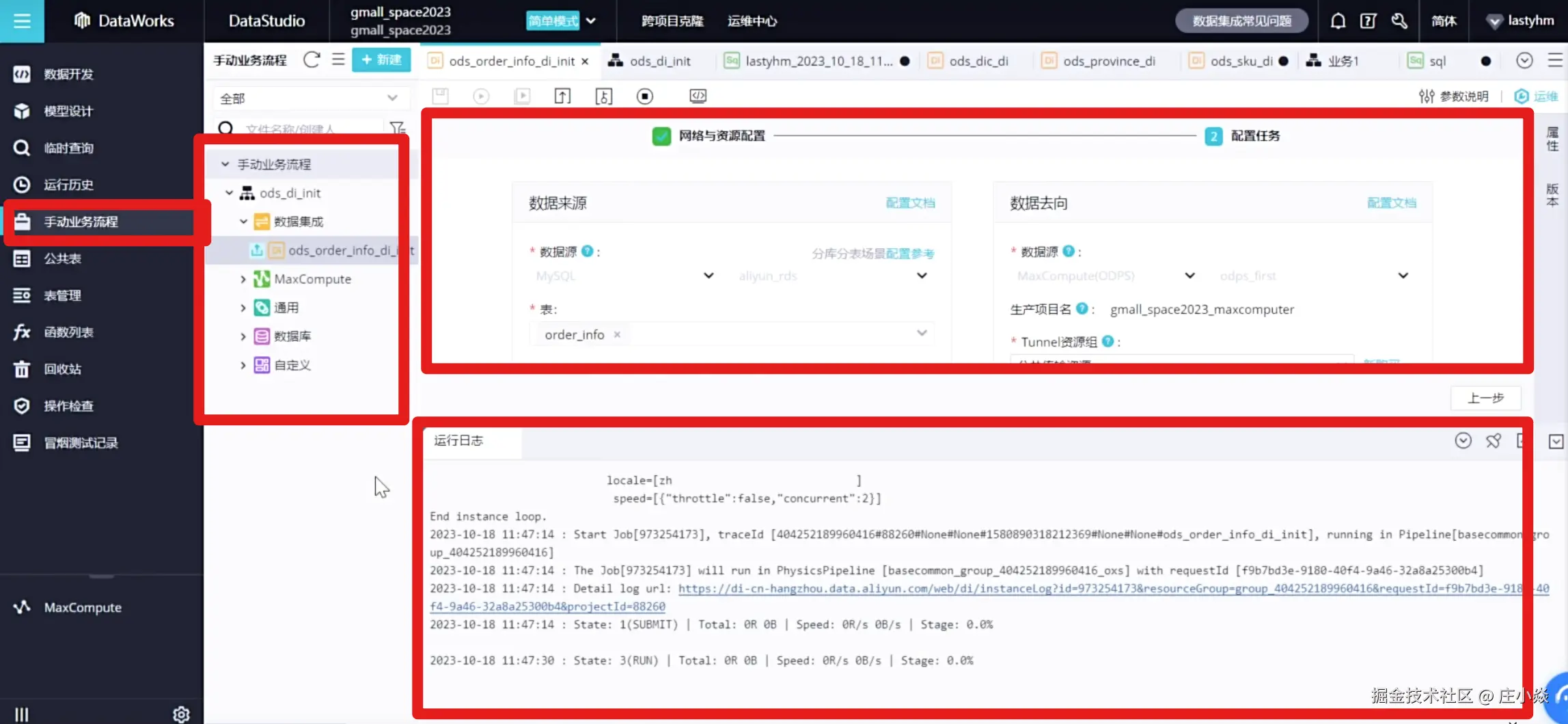This screenshot has height=724, width=1568.
Task: Close the ods_order_info_di_init tab
Action: tap(585, 62)
